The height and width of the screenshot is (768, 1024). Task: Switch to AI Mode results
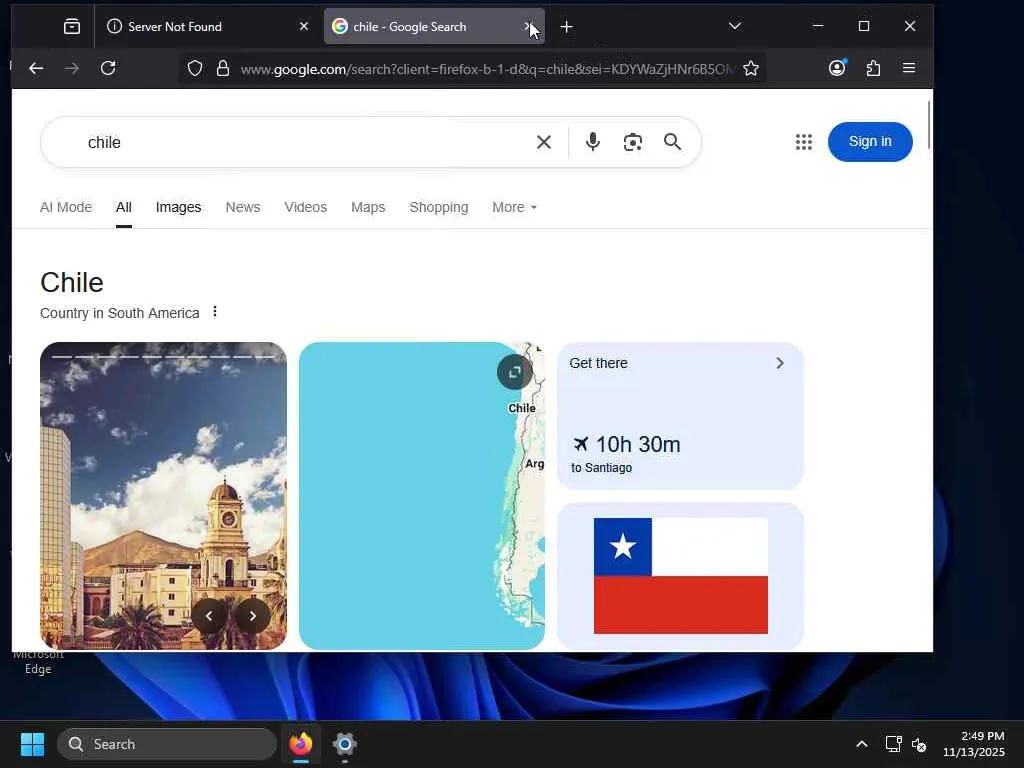(66, 207)
